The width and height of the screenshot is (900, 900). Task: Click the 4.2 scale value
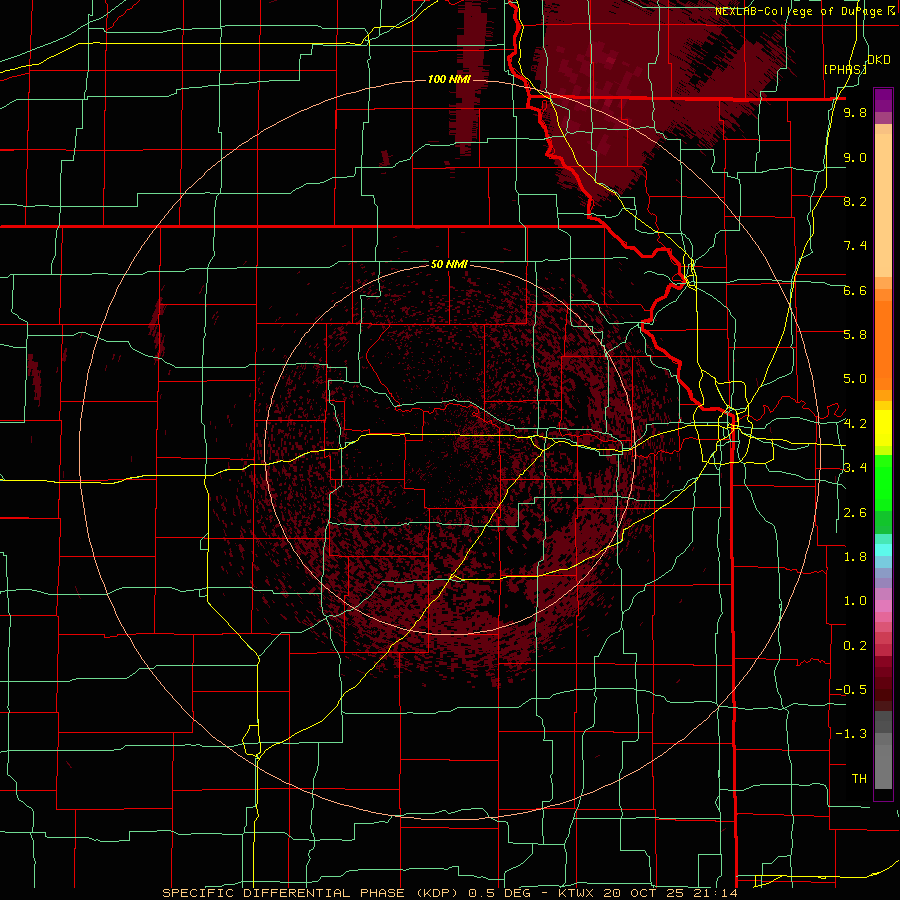coord(855,424)
